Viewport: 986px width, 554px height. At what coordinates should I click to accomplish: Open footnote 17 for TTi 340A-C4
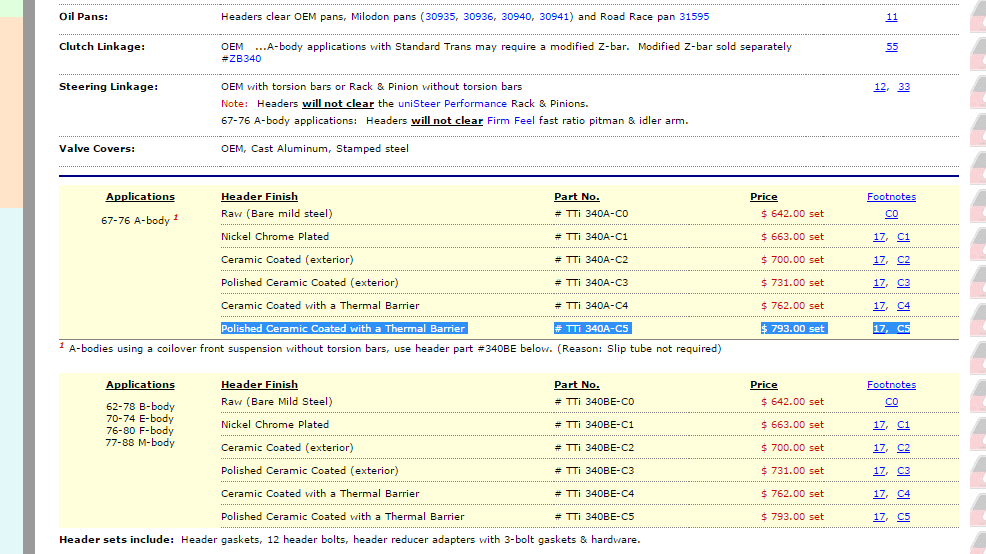[879, 306]
